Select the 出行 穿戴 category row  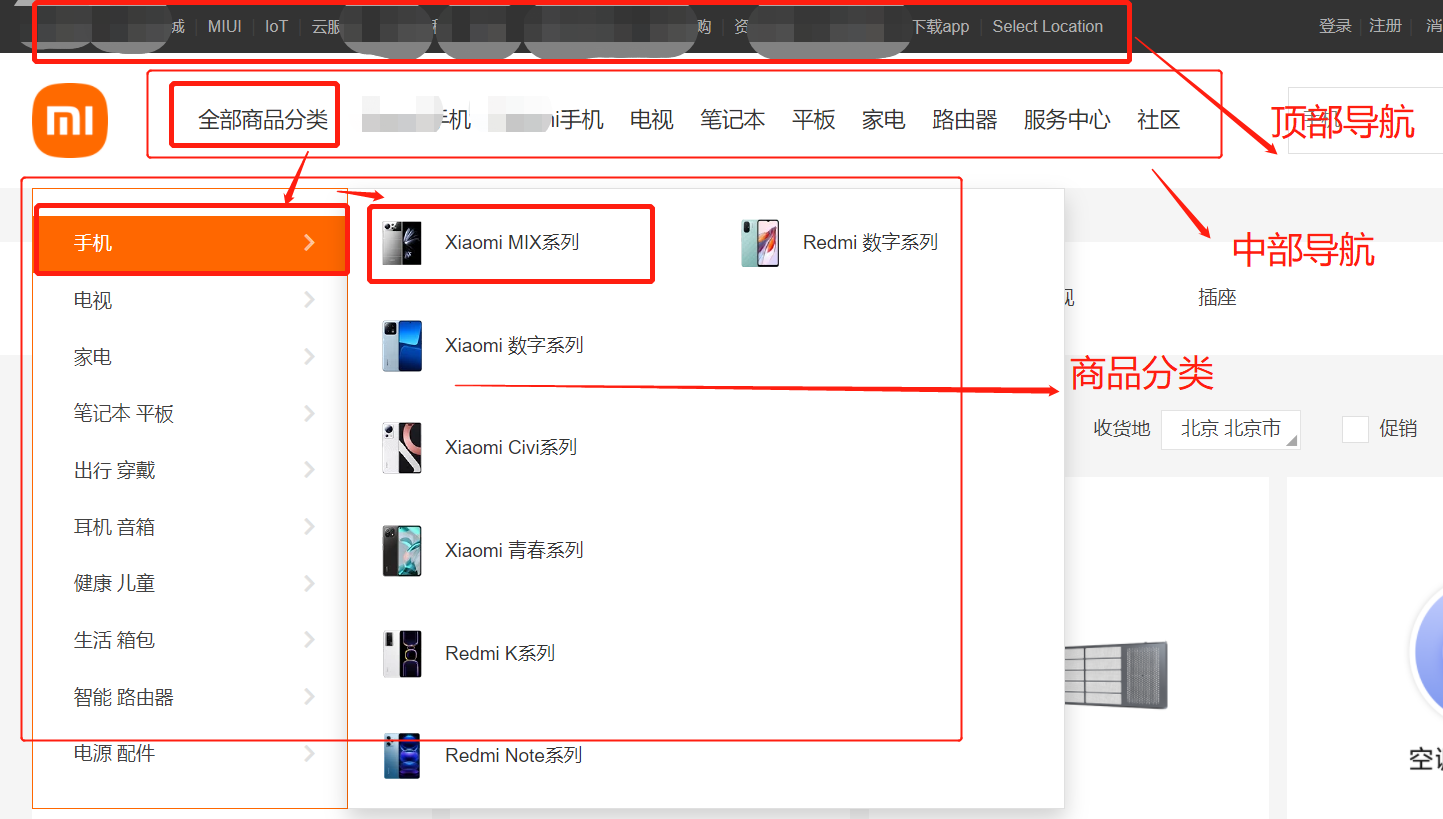190,470
